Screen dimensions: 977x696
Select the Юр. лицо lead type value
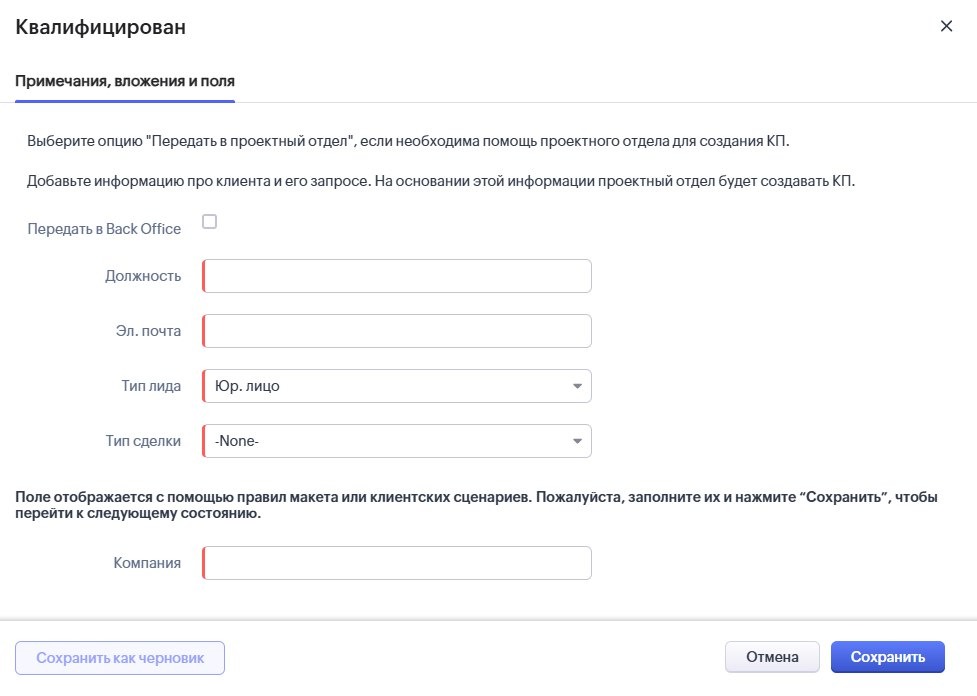300,385
